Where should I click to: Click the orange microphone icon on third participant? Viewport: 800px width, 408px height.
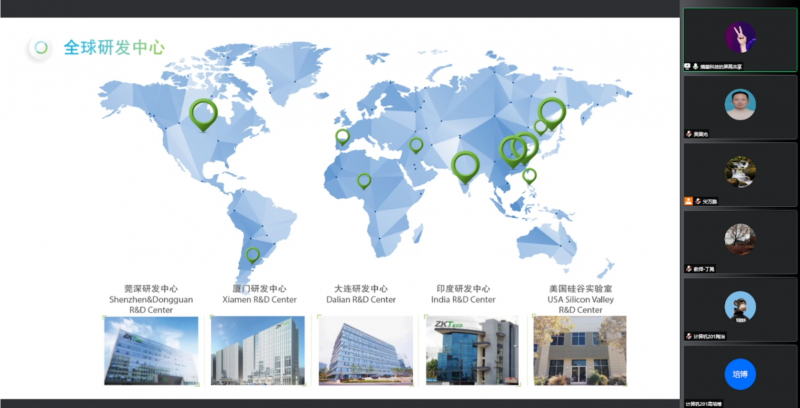pyautogui.click(x=689, y=201)
